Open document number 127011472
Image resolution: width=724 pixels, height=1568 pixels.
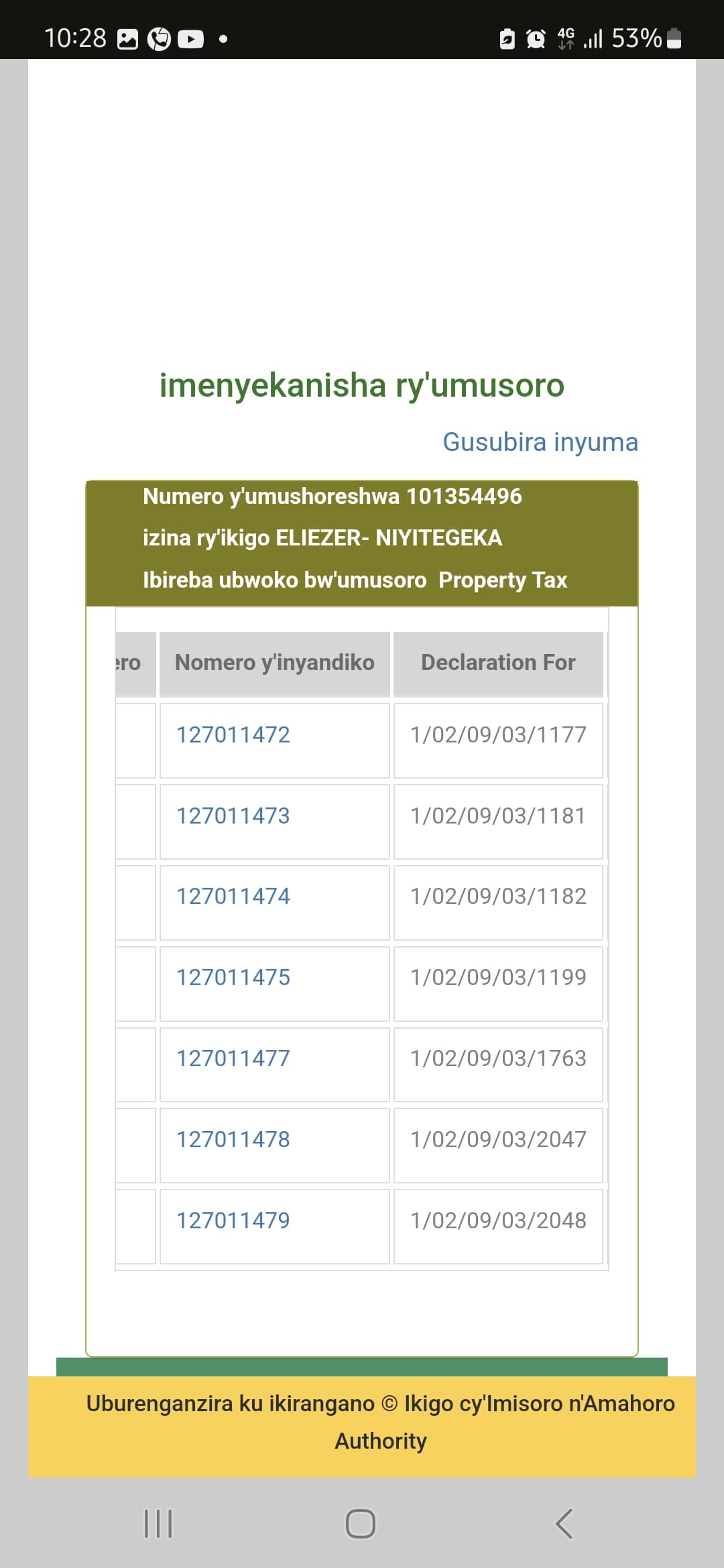pos(233,734)
